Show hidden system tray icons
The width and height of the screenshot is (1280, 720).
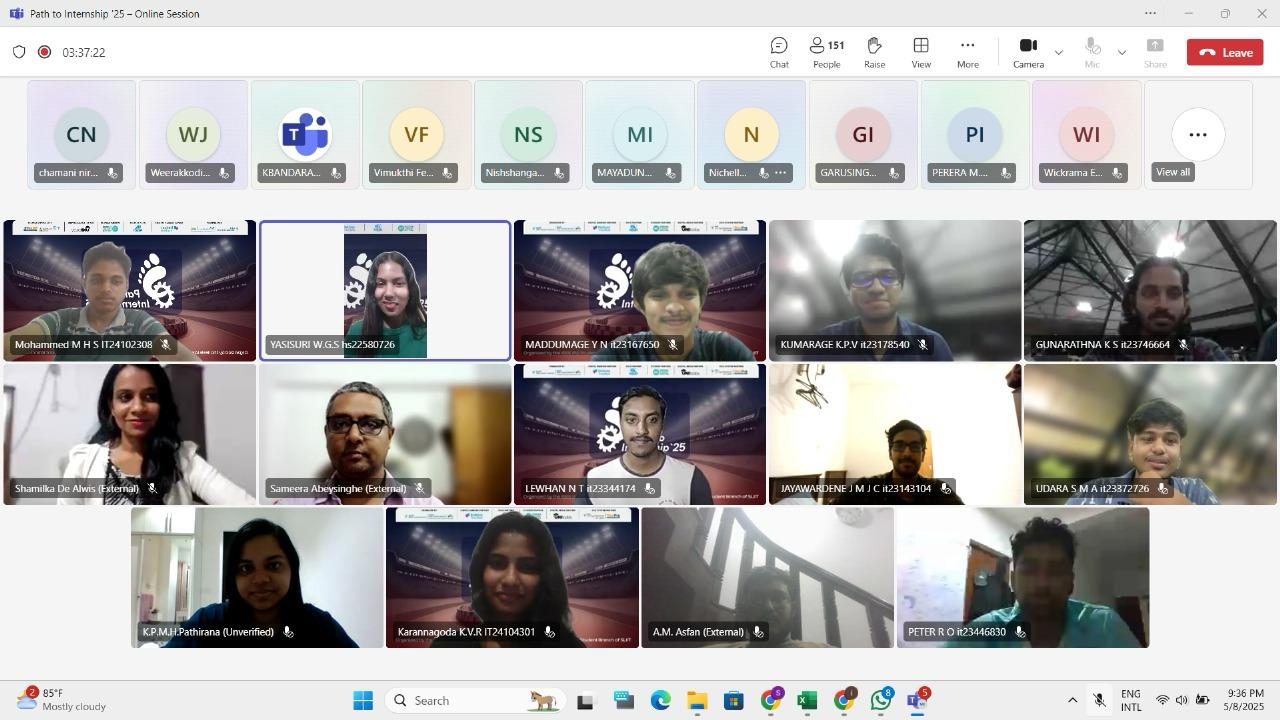point(1072,701)
